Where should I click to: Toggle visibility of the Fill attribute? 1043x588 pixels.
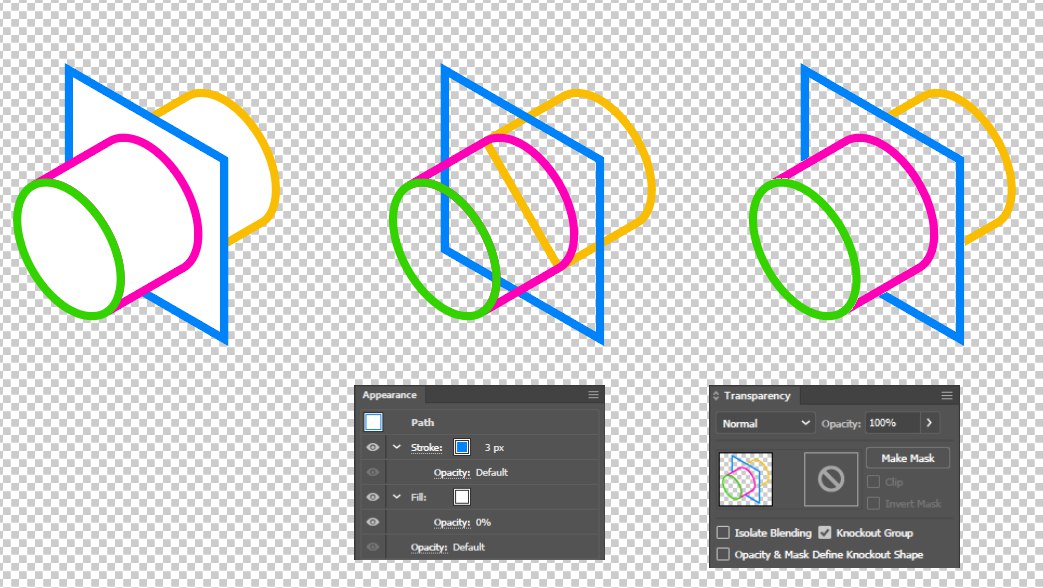click(x=372, y=497)
